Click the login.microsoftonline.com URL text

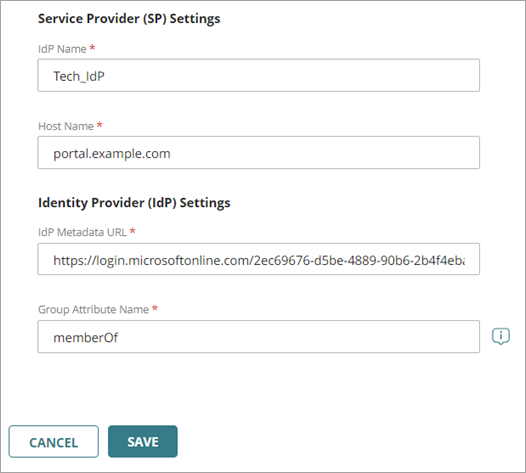[259, 260]
